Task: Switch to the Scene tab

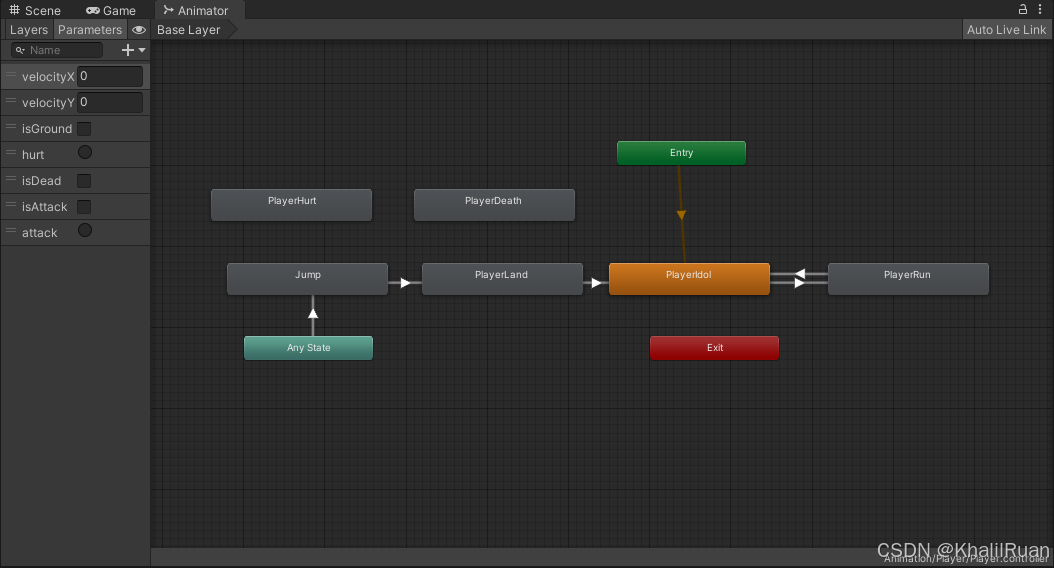Action: (x=34, y=10)
